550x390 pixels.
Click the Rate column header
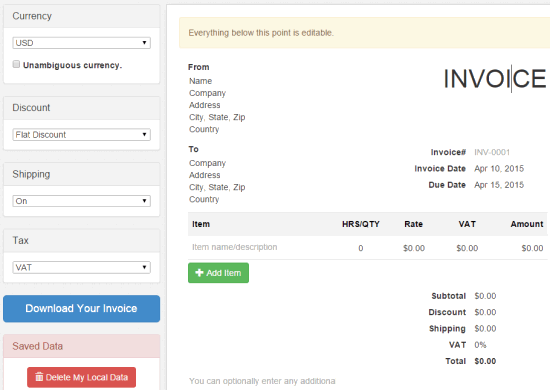coord(414,224)
